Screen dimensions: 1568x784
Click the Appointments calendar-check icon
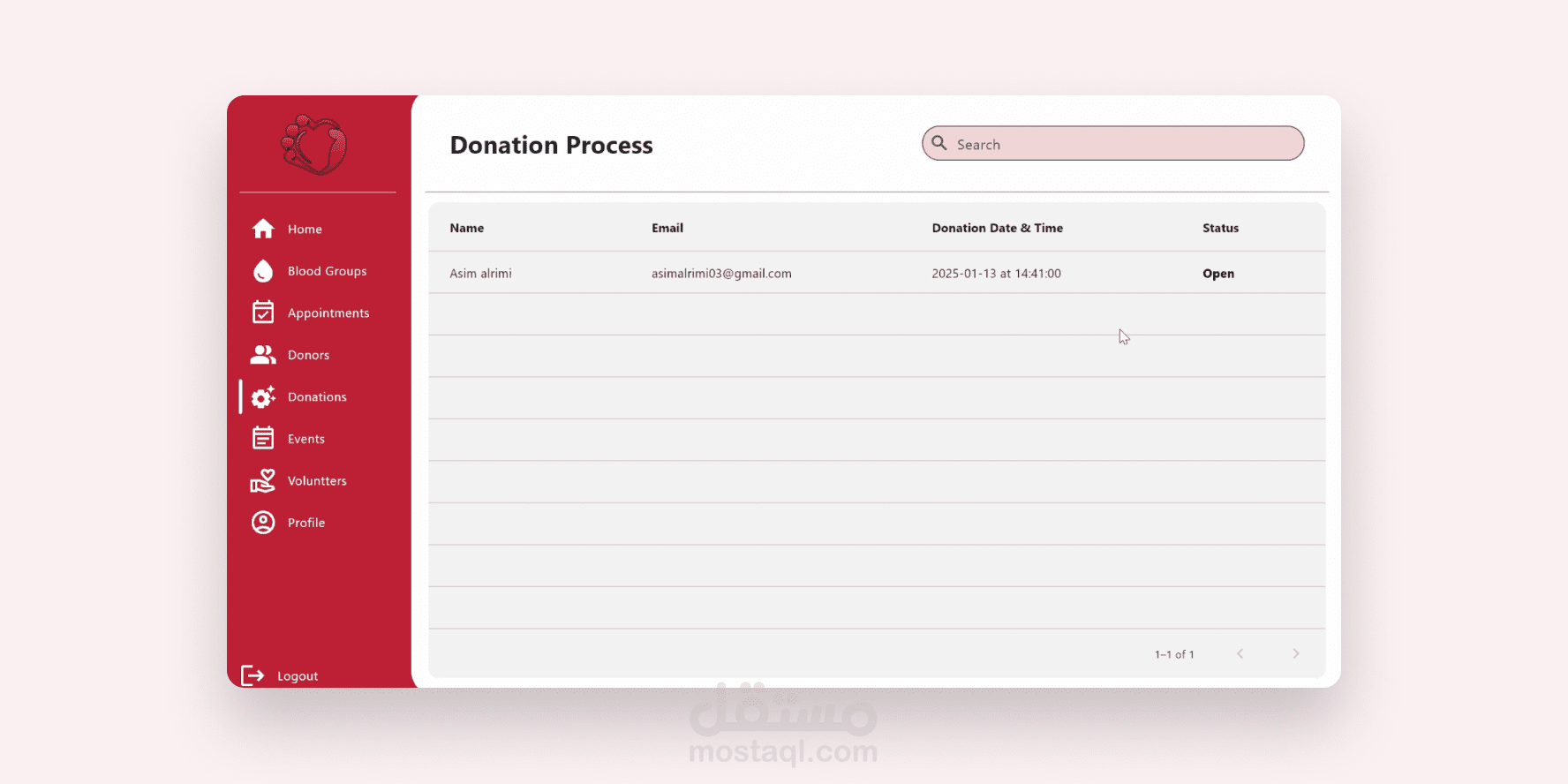point(263,313)
